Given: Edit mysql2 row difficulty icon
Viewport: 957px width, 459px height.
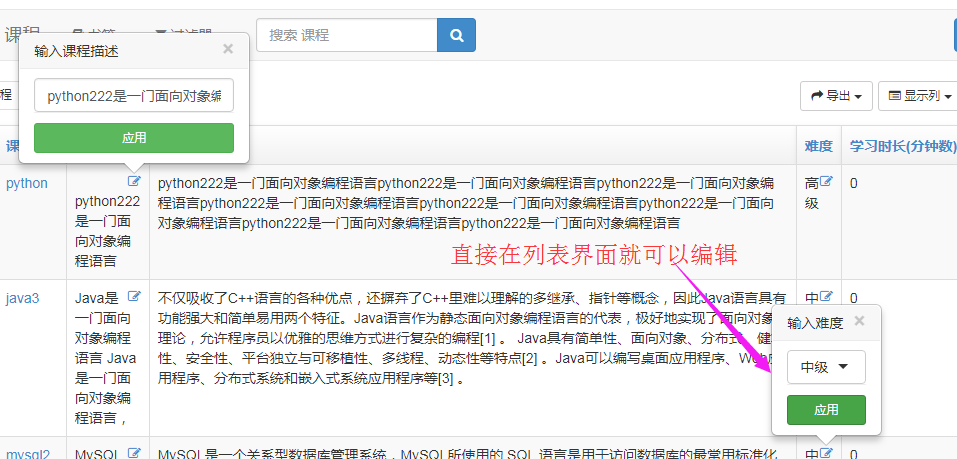Looking at the screenshot, I should 826,452.
